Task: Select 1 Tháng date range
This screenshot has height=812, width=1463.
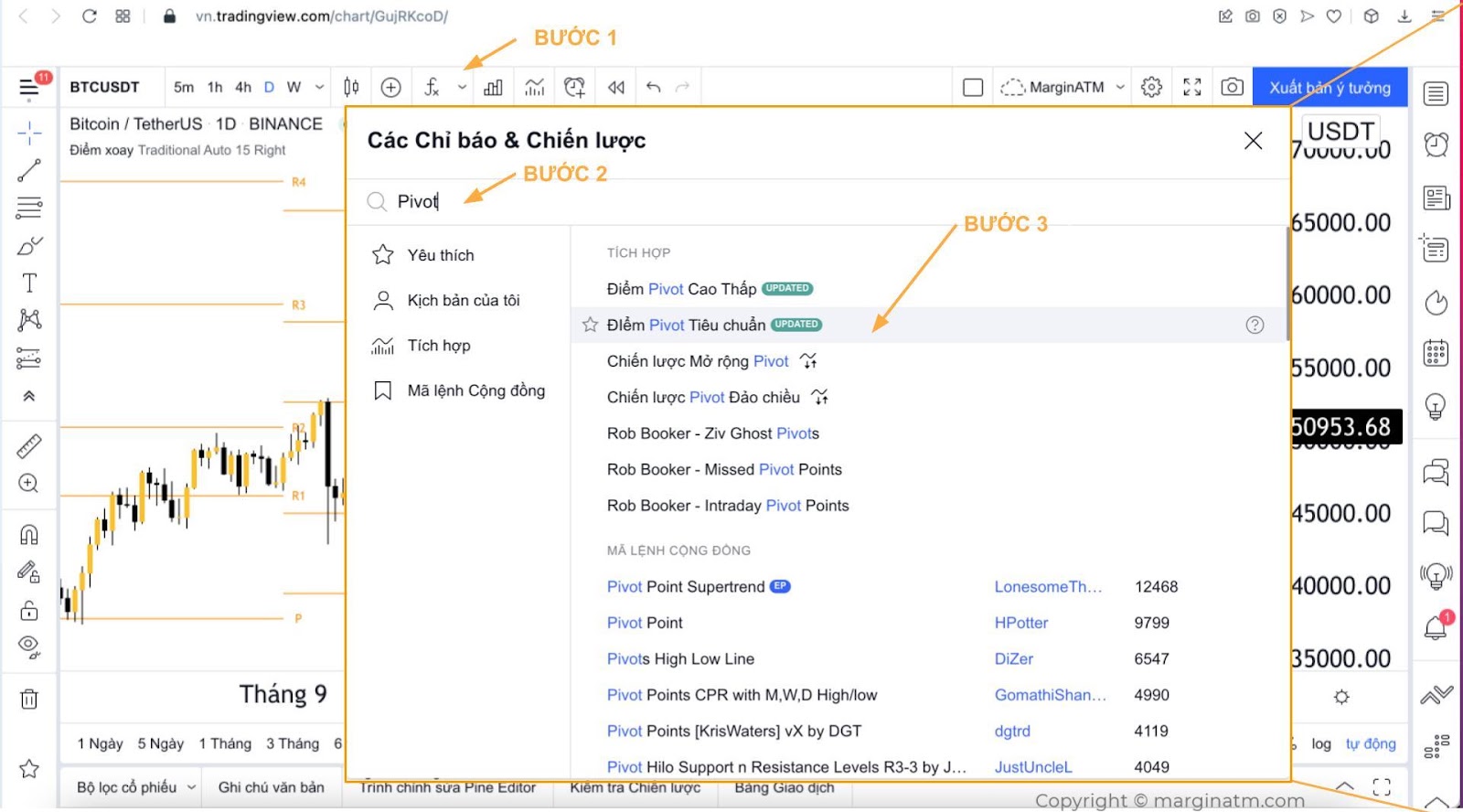Action: [225, 743]
